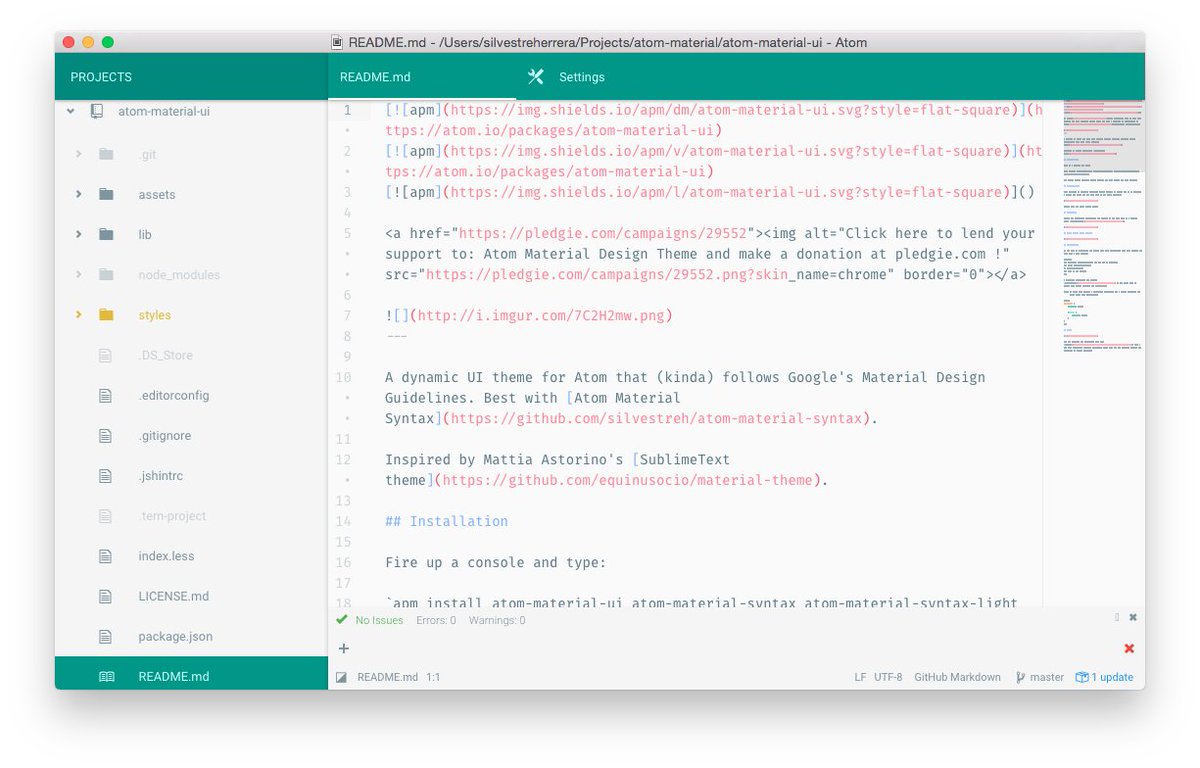Select the README.md editor tab

coord(375,77)
